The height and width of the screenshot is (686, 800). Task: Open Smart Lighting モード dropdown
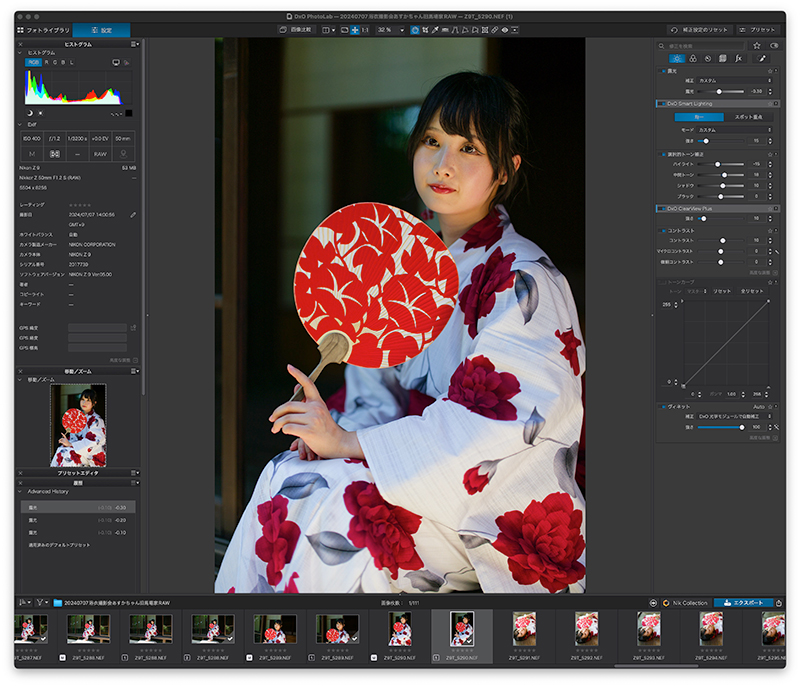tap(735, 130)
